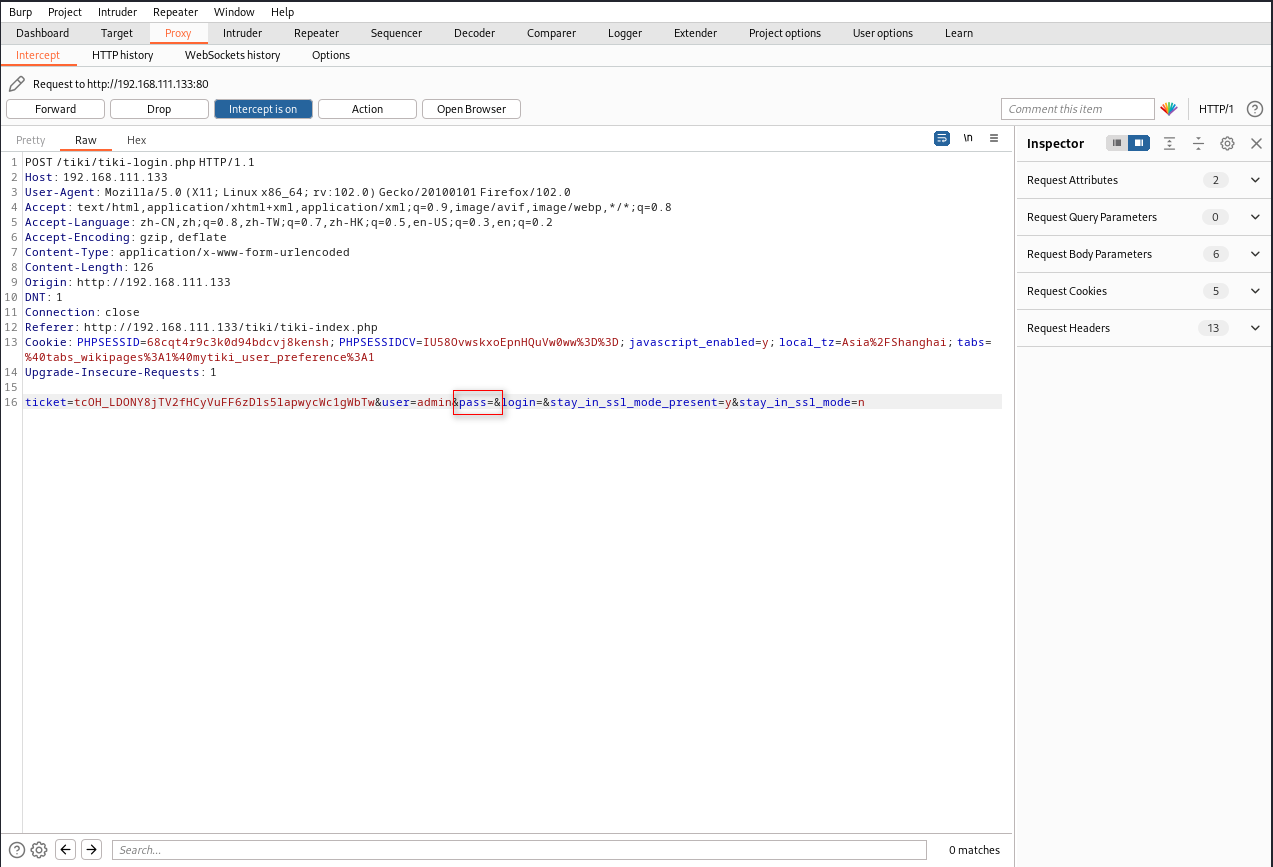This screenshot has height=867, width=1273.
Task: Open the Help menu
Action: [282, 12]
